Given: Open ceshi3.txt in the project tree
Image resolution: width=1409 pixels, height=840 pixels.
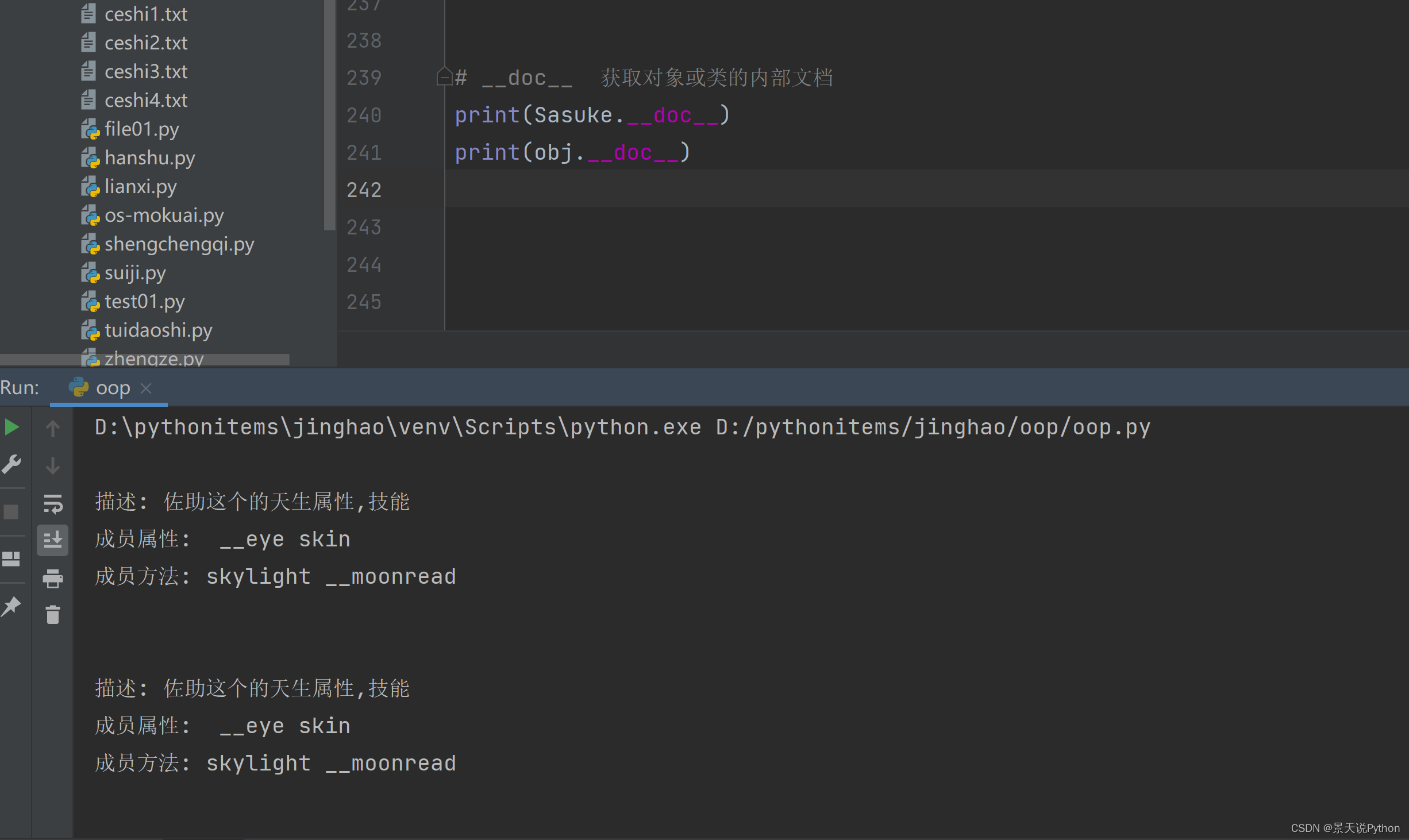Looking at the screenshot, I should [146, 71].
